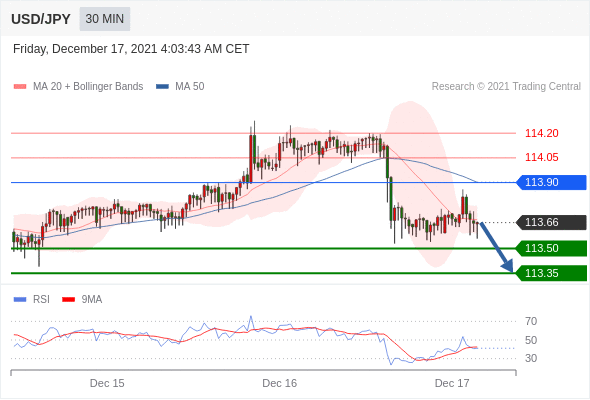
Task: Click the Dec 17 date axis label
Action: tap(452, 383)
